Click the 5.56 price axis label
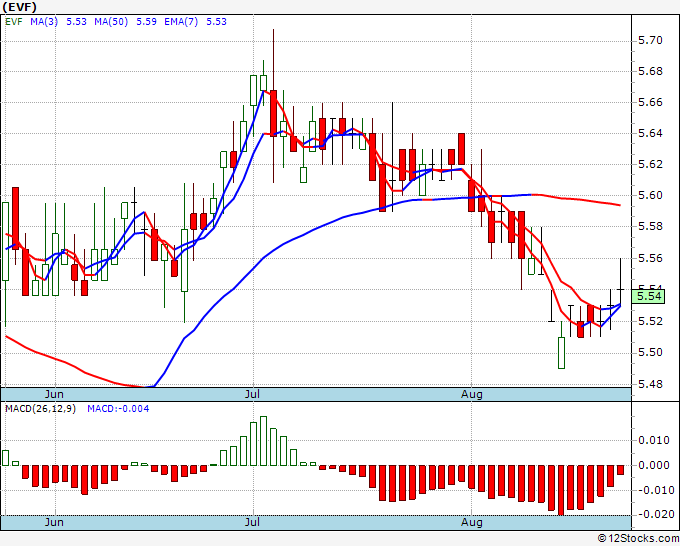 tap(651, 259)
